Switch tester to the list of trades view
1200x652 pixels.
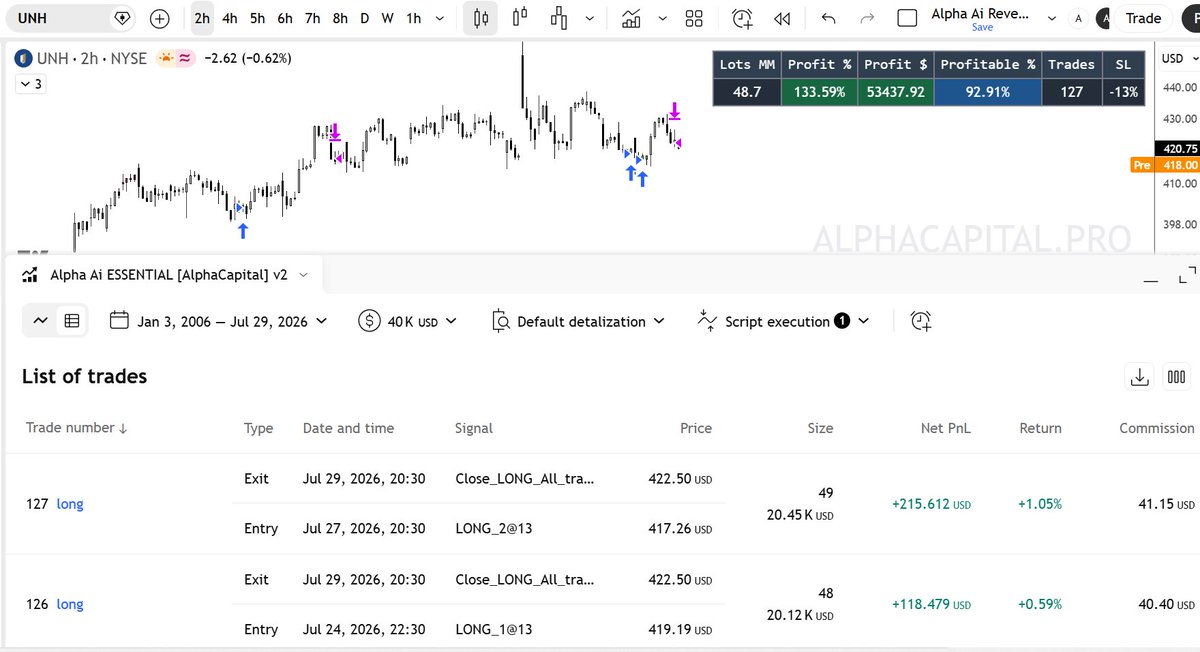[72, 321]
